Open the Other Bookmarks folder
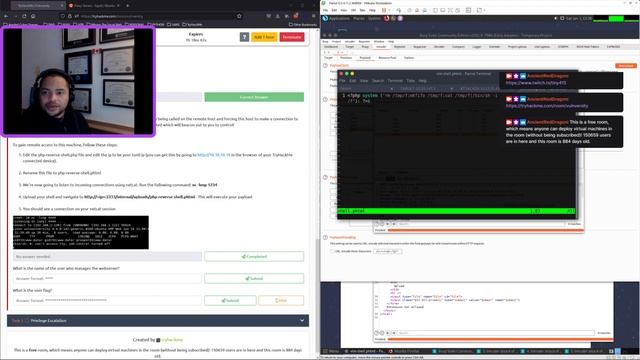Viewport: 640px width, 360px height. [302, 24]
